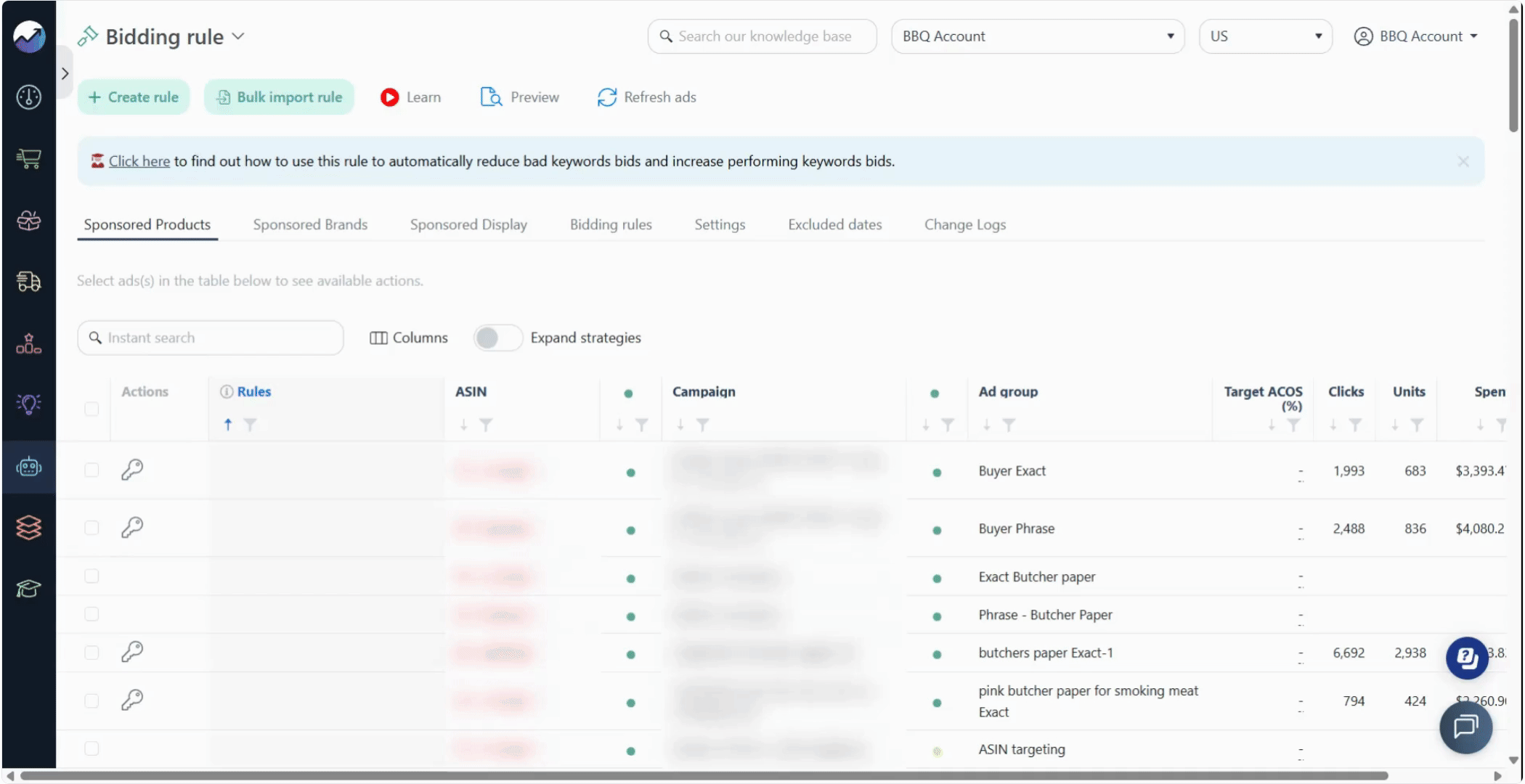The width and height of the screenshot is (1525, 784).
Task: Switch to the Sponsored Display tab
Action: [468, 224]
